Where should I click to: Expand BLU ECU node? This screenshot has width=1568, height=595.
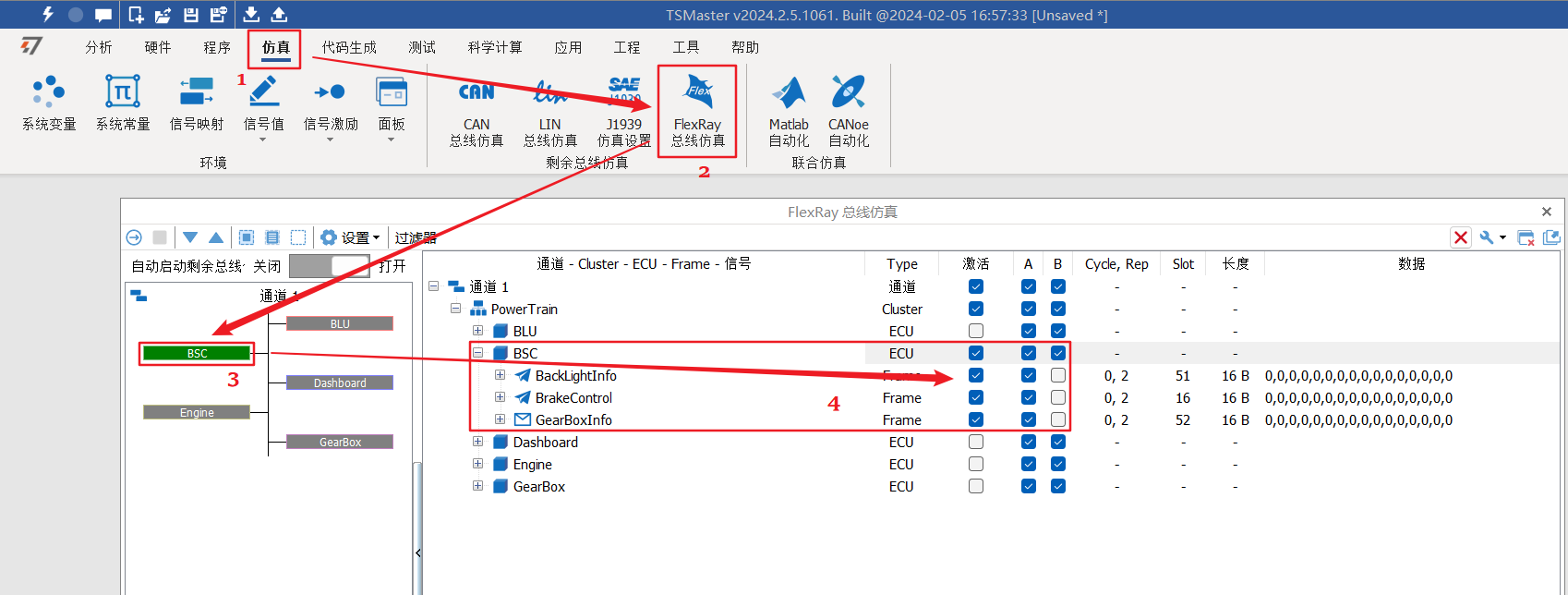click(478, 331)
